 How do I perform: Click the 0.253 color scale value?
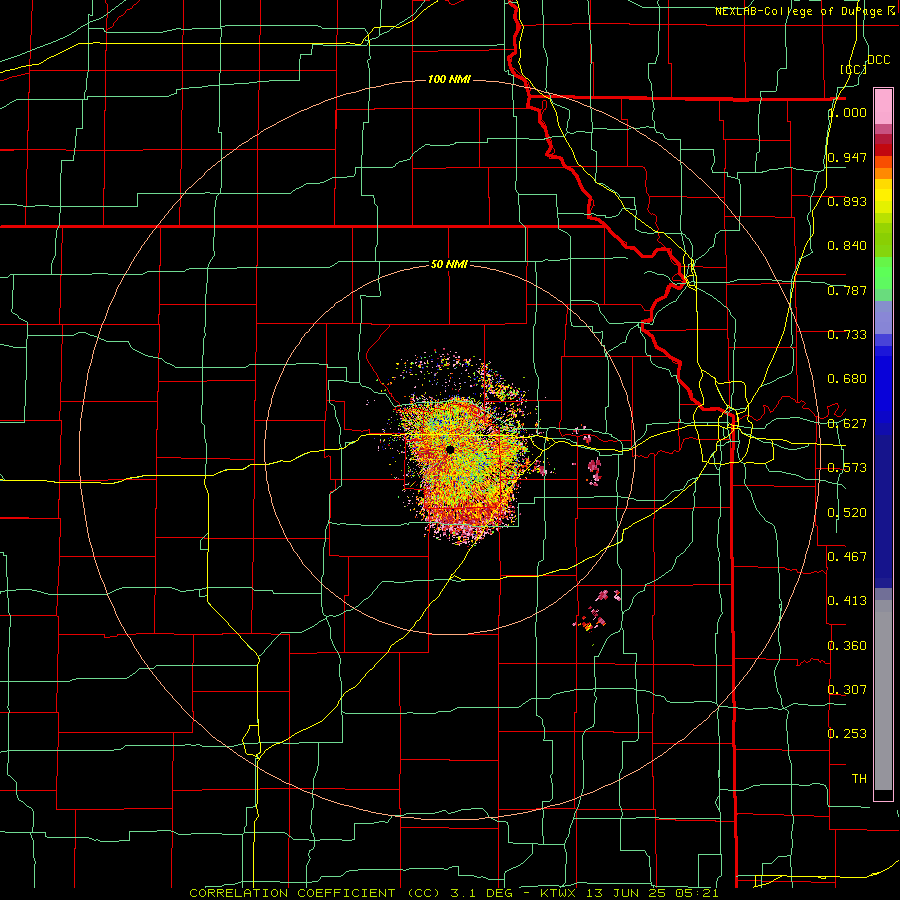click(847, 734)
